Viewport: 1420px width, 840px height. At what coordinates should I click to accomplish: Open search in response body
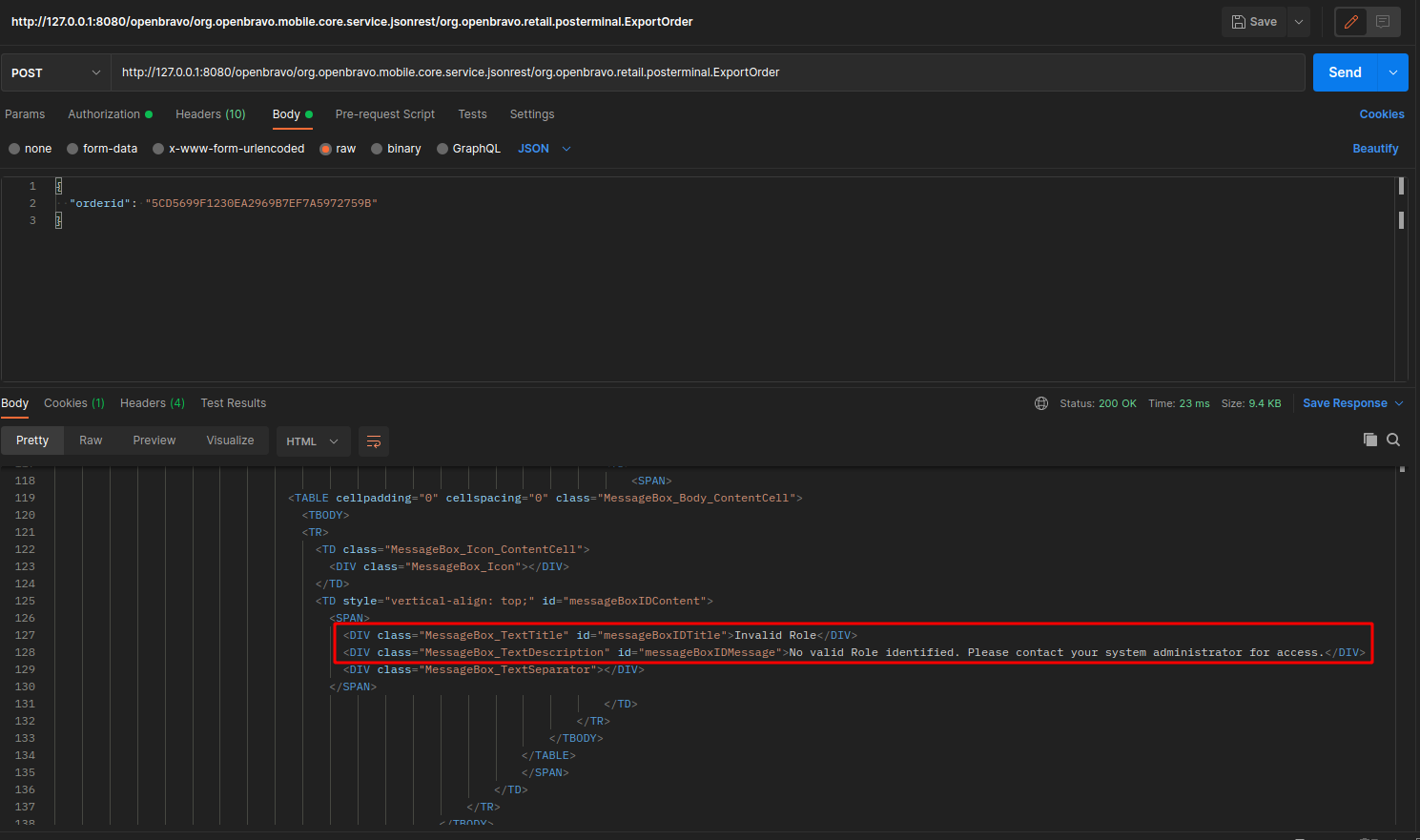click(1393, 440)
